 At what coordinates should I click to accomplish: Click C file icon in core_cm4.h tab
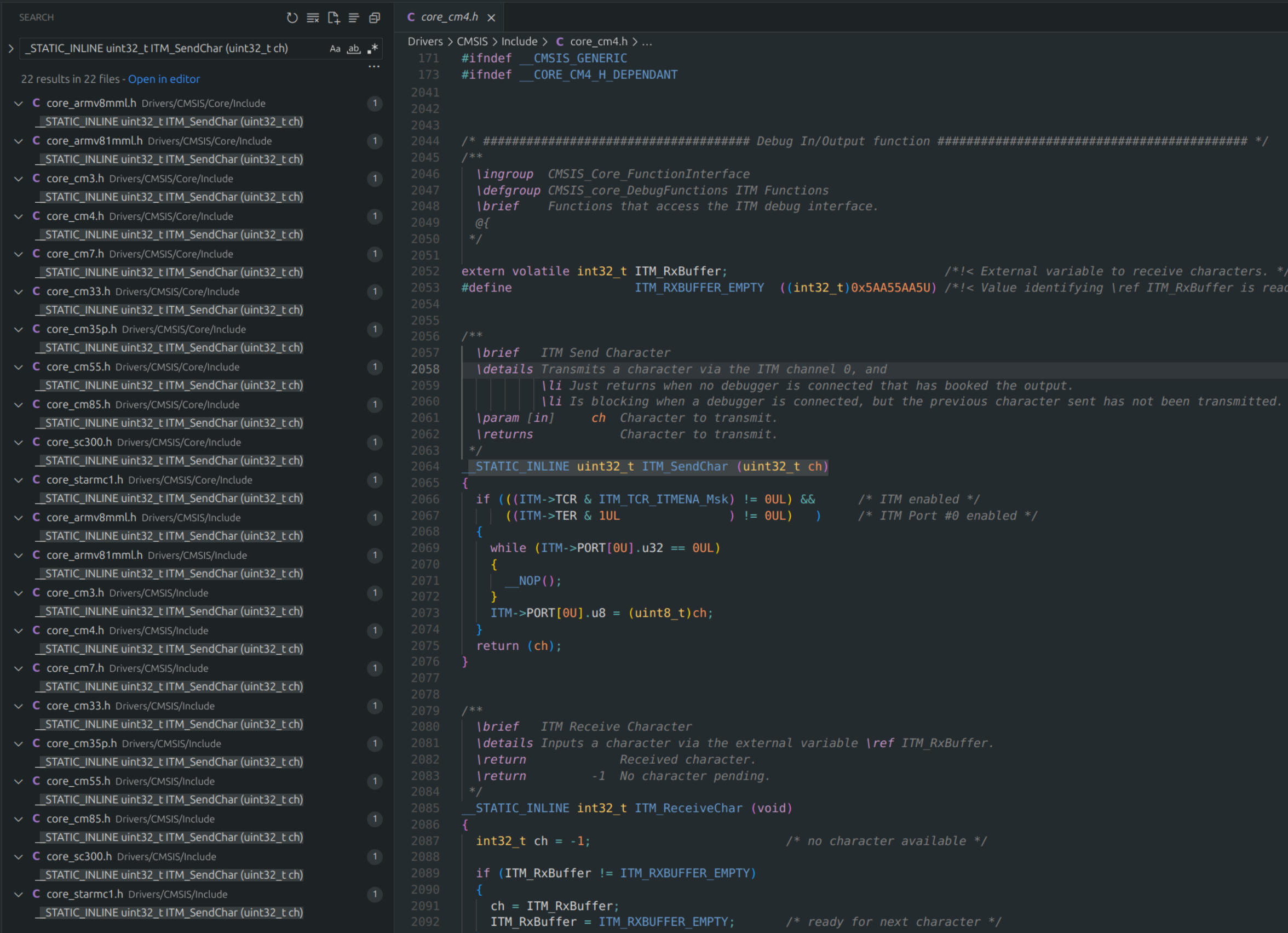[411, 17]
